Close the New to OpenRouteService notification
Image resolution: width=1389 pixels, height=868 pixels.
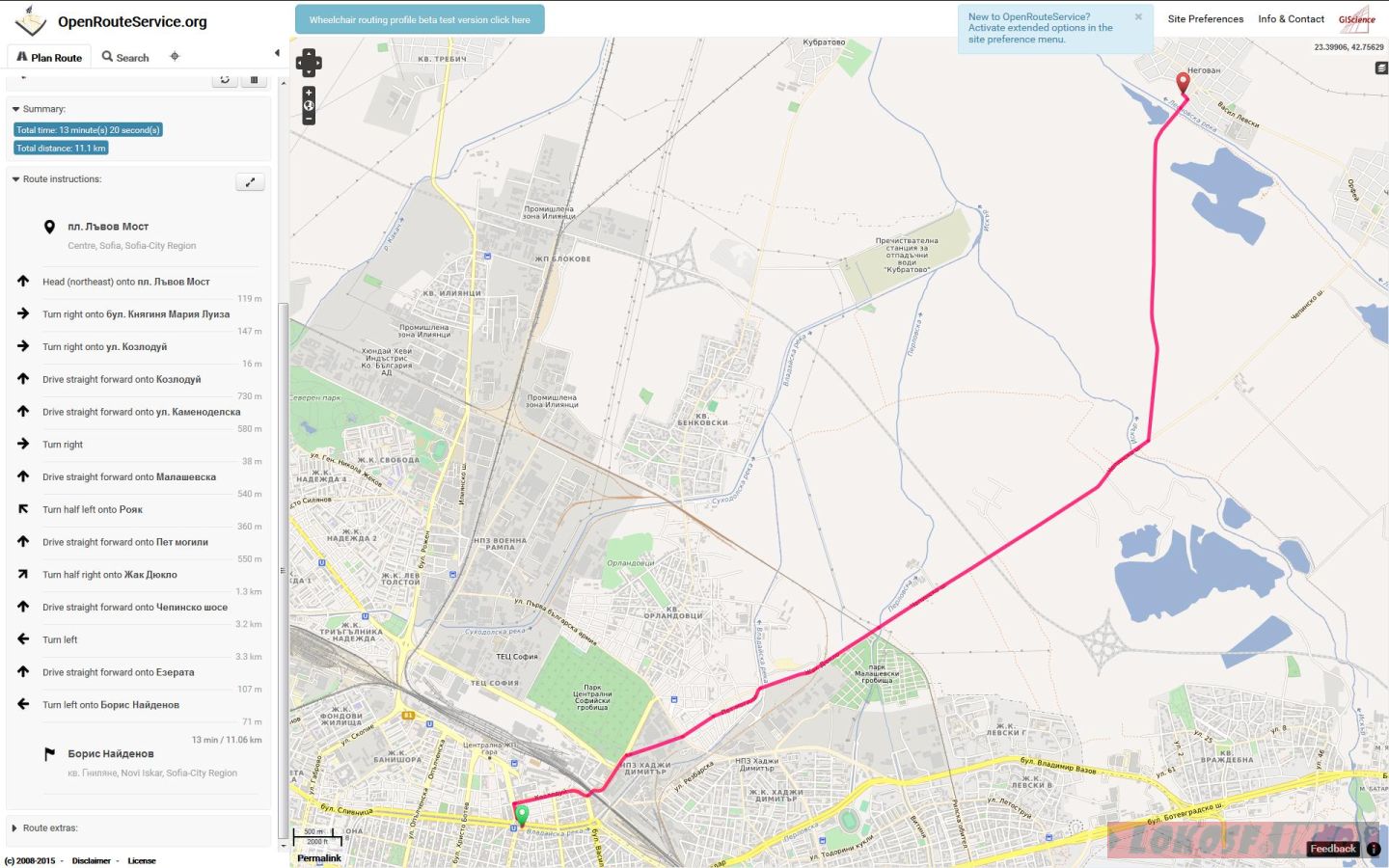click(1138, 16)
